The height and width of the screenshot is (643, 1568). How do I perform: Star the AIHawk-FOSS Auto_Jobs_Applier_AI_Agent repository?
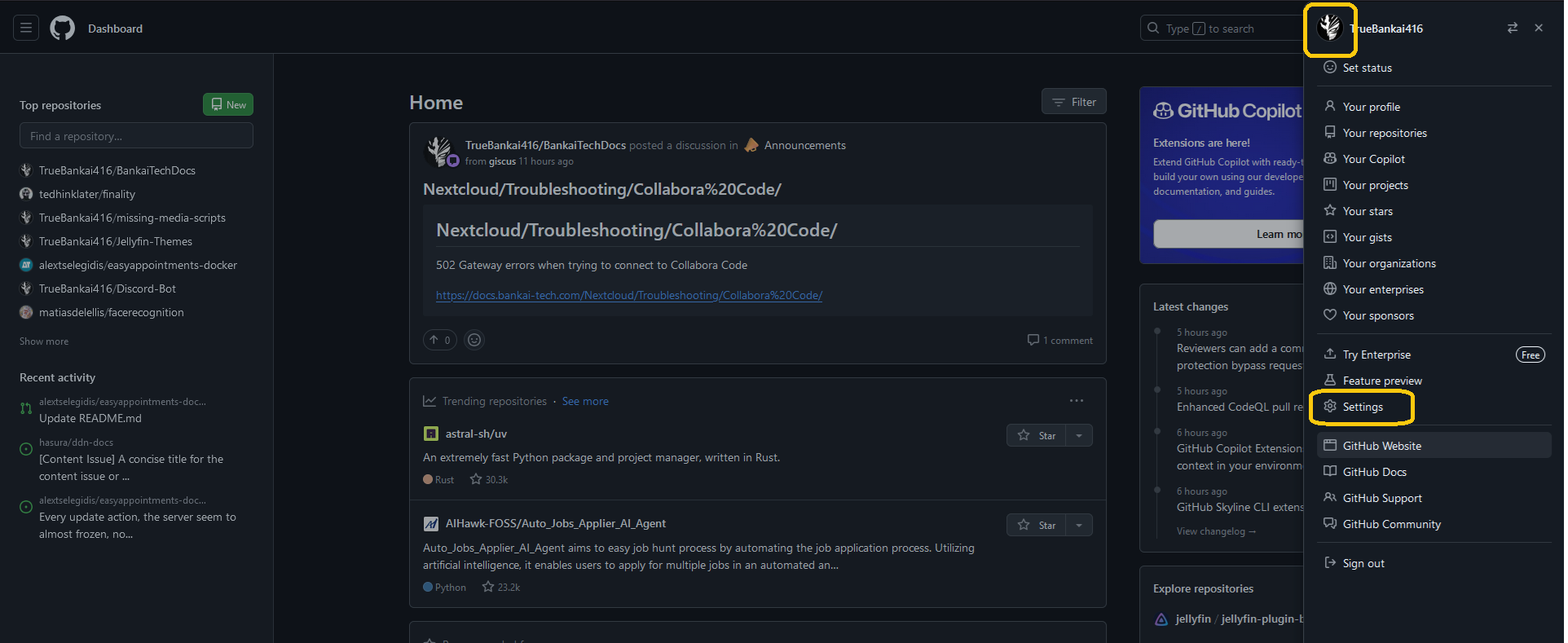pyautogui.click(x=1036, y=525)
